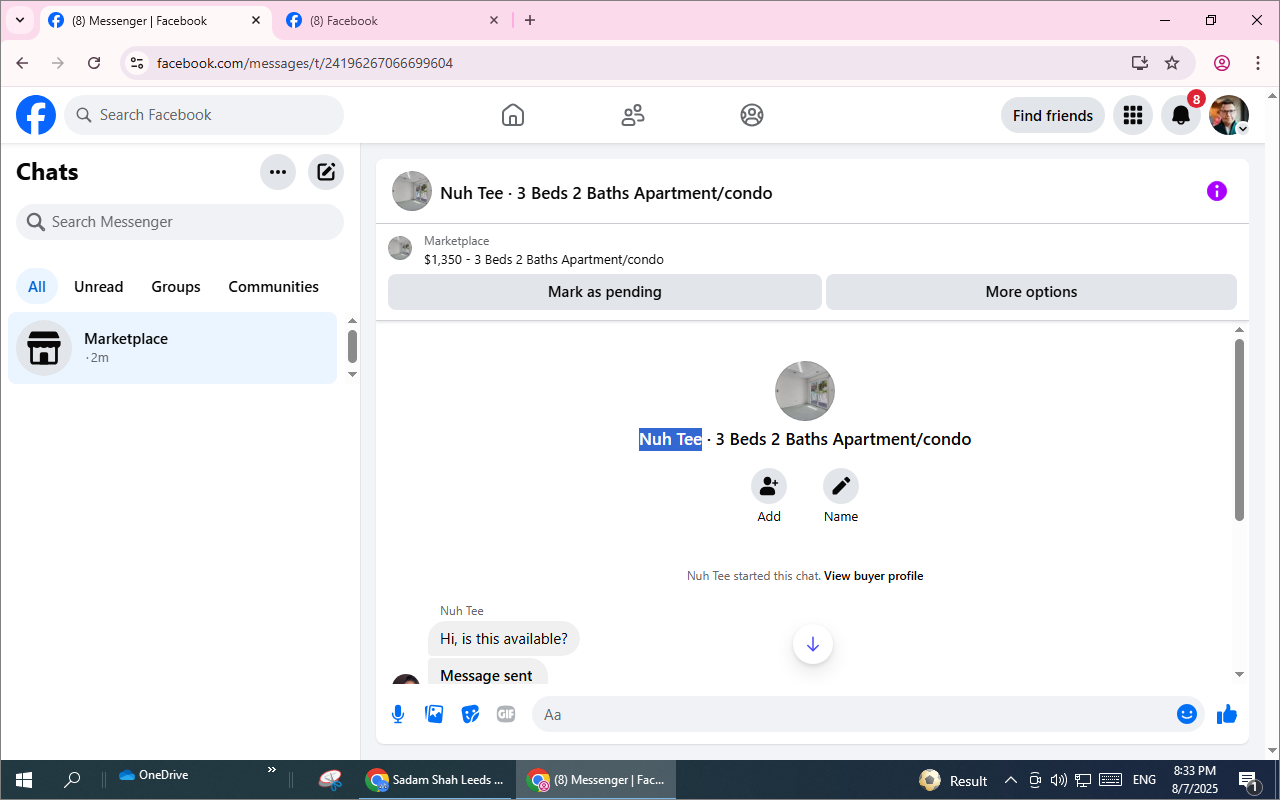This screenshot has height=800, width=1280.
Task: Click the chat header listing thumbnail
Action: tap(412, 191)
